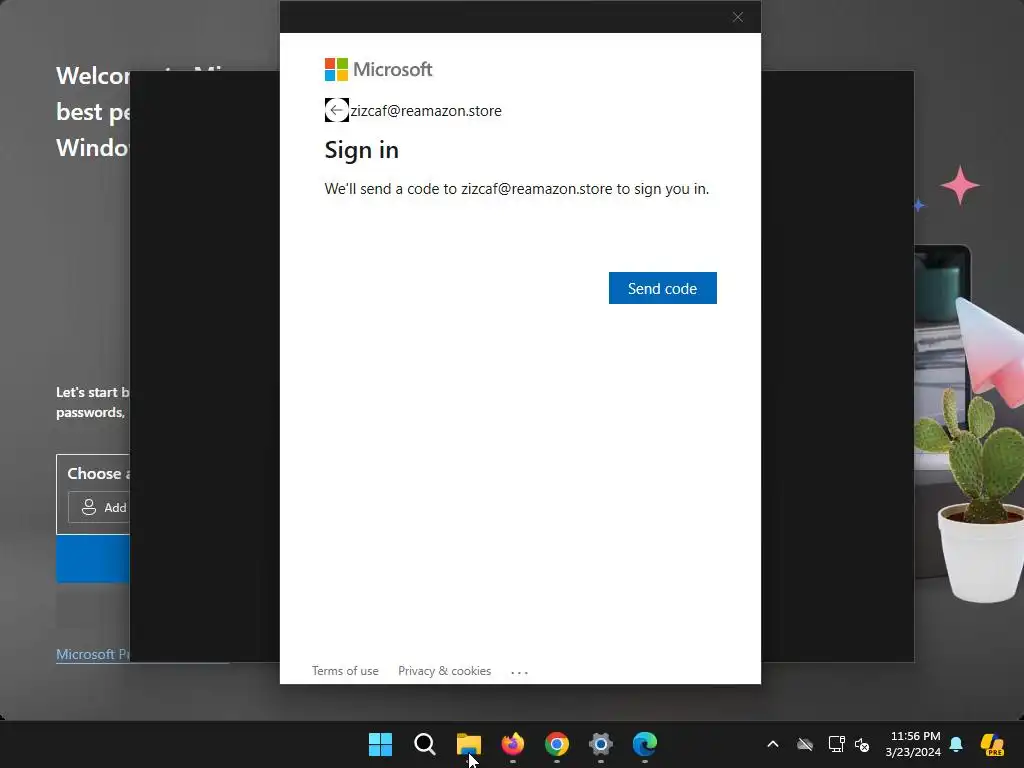Open the Privacy & cookies link
This screenshot has height=768, width=1024.
444,671
